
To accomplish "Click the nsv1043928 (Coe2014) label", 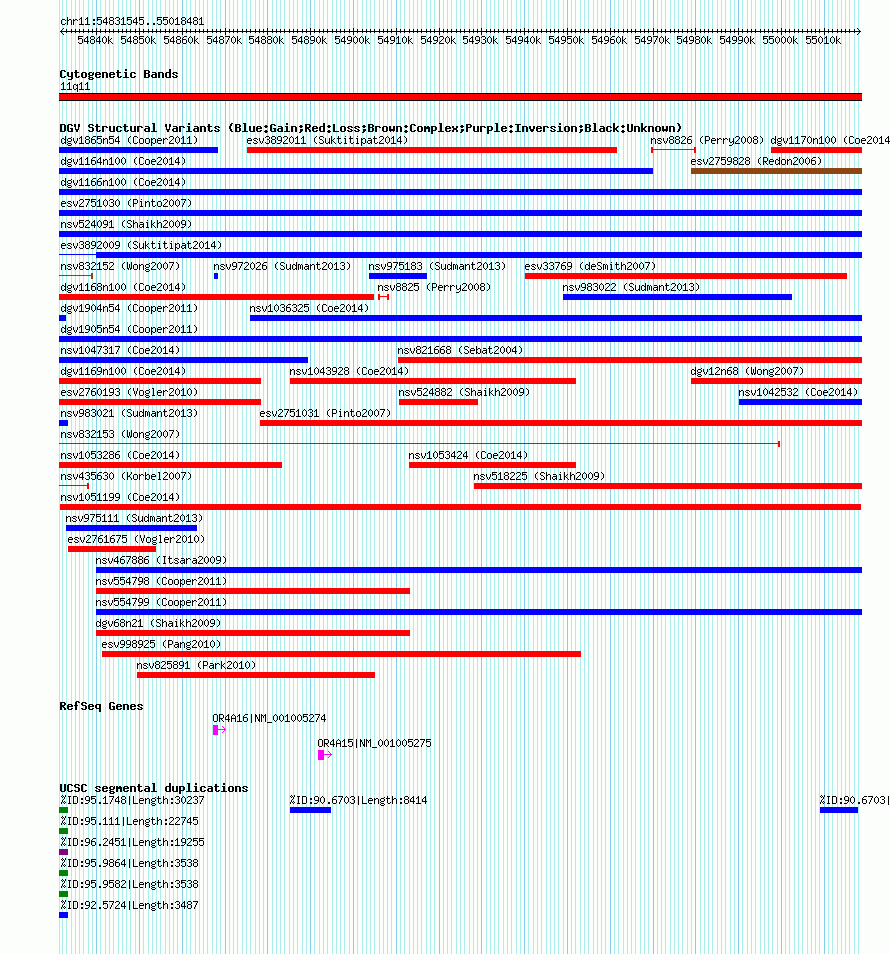I will tap(349, 371).
